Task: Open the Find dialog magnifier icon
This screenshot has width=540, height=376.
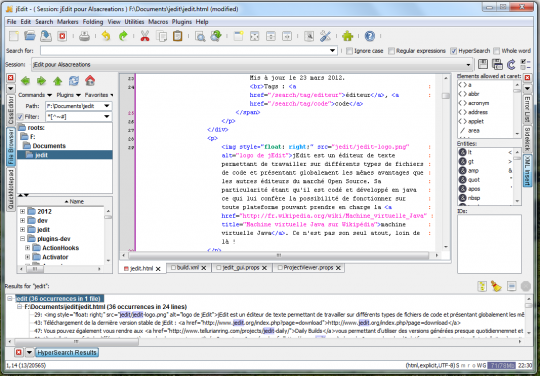Action: (x=200, y=36)
